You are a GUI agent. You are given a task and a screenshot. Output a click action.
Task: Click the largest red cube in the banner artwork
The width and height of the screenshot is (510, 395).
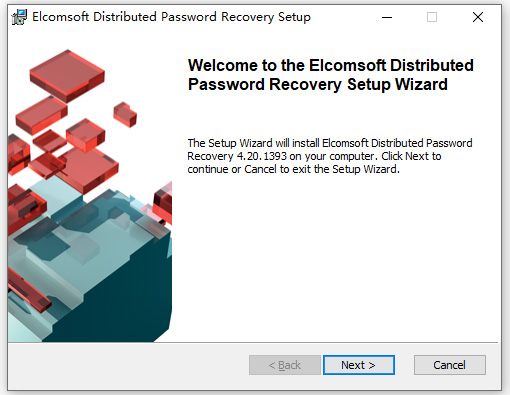point(67,75)
